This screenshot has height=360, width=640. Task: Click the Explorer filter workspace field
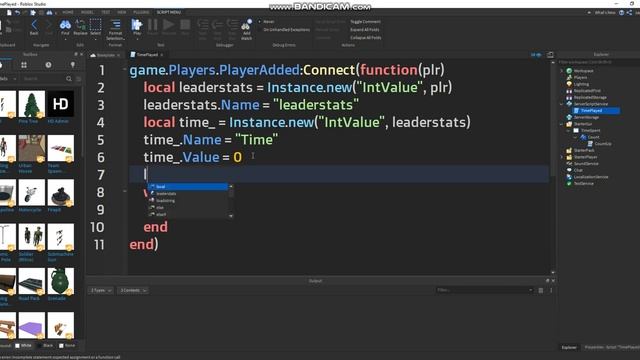pyautogui.click(x=599, y=62)
